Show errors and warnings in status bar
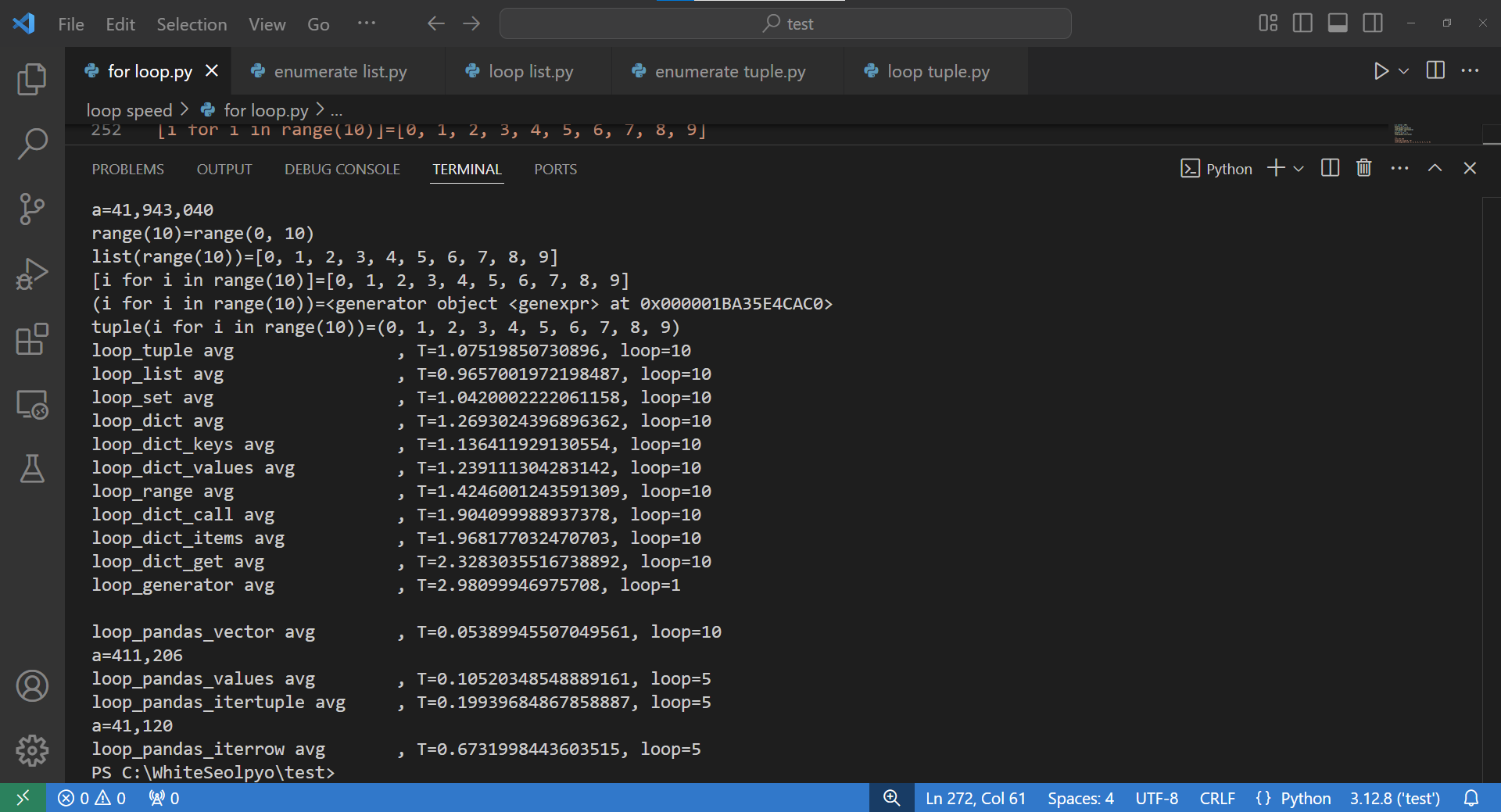The width and height of the screenshot is (1501, 812). pos(92,798)
